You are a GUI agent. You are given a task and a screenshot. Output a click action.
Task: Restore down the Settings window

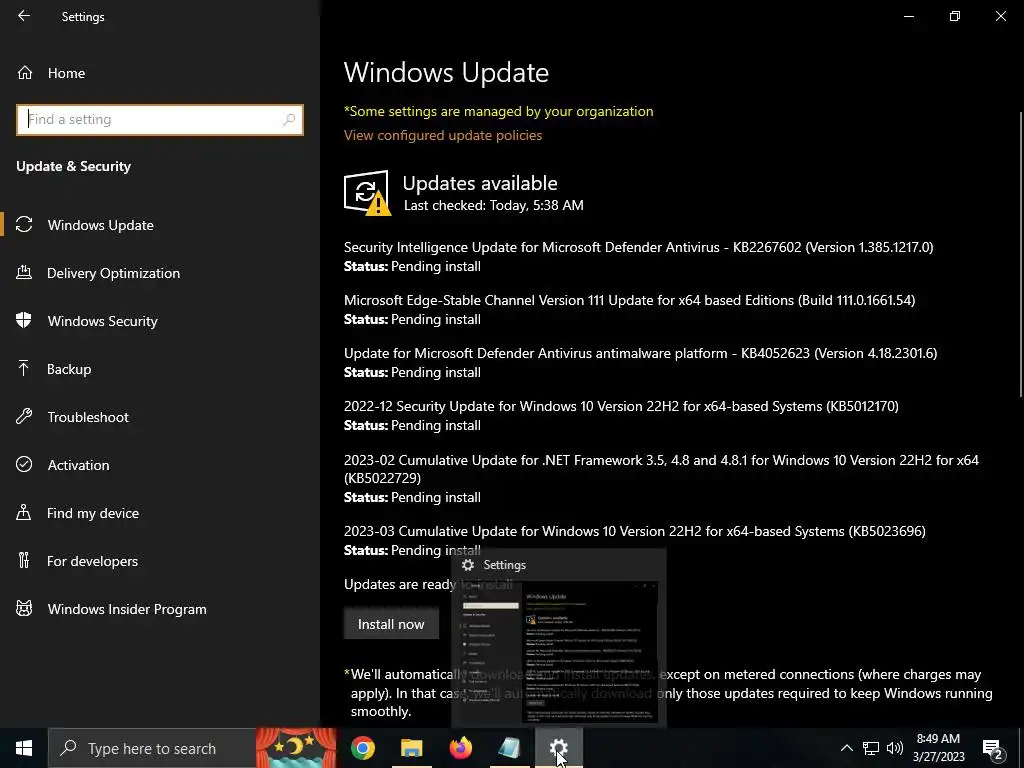(x=955, y=16)
